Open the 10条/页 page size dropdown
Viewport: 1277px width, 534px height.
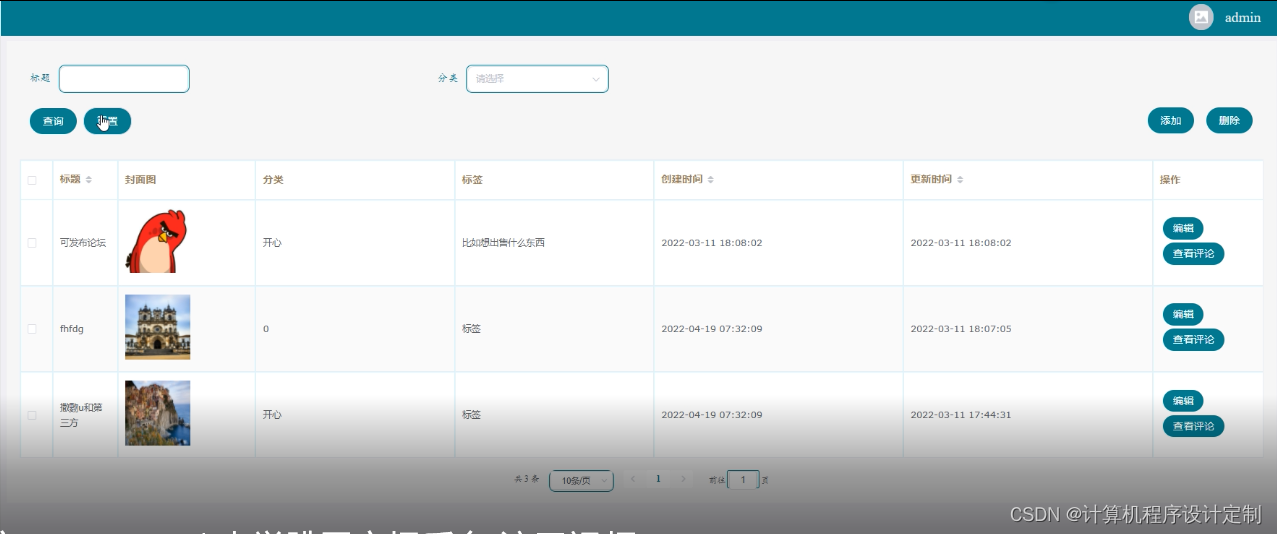(581, 481)
